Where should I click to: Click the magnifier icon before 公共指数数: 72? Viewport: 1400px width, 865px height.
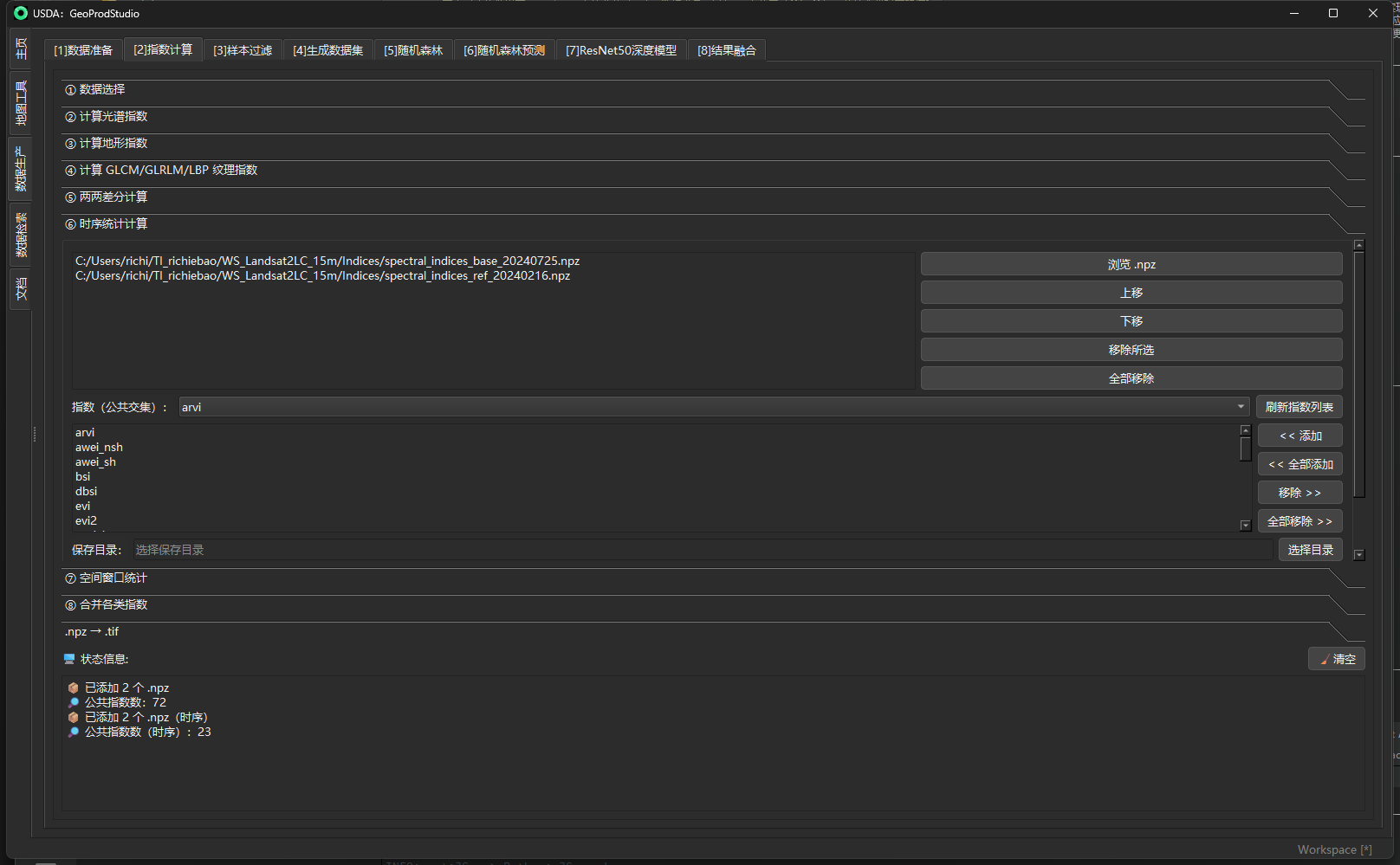(74, 703)
